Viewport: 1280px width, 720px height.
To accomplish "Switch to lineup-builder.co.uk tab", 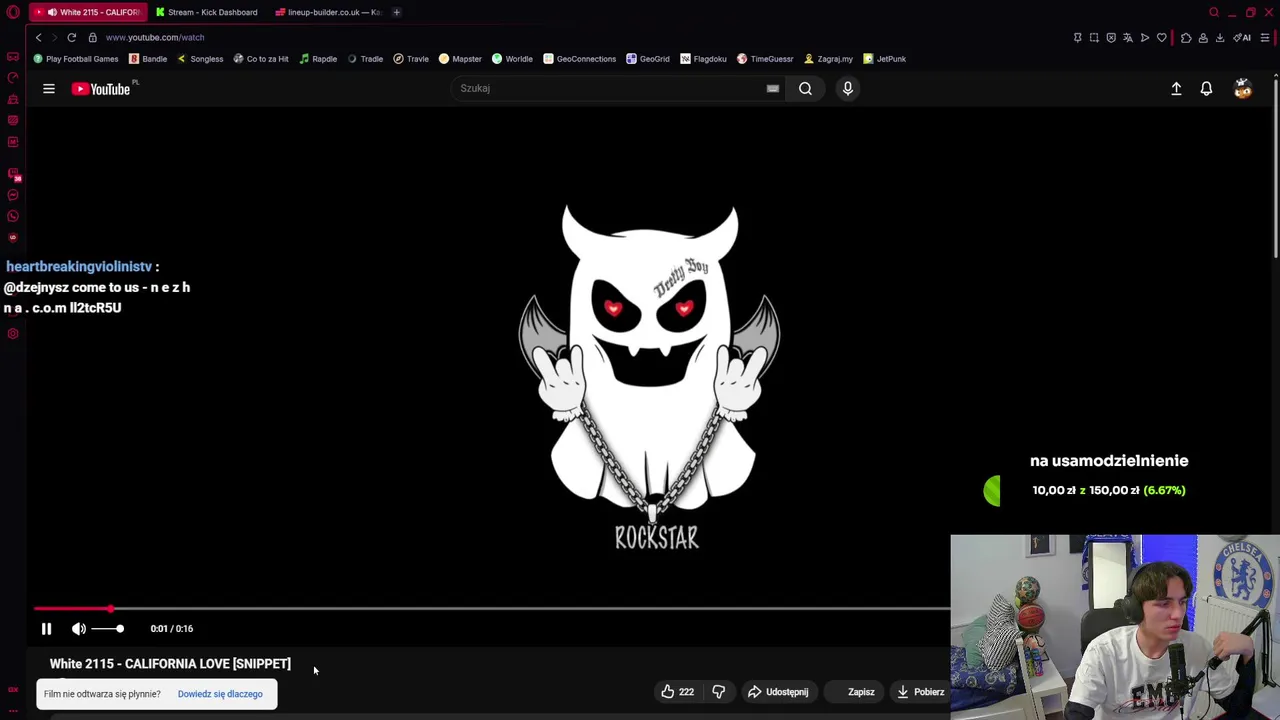I will (327, 12).
